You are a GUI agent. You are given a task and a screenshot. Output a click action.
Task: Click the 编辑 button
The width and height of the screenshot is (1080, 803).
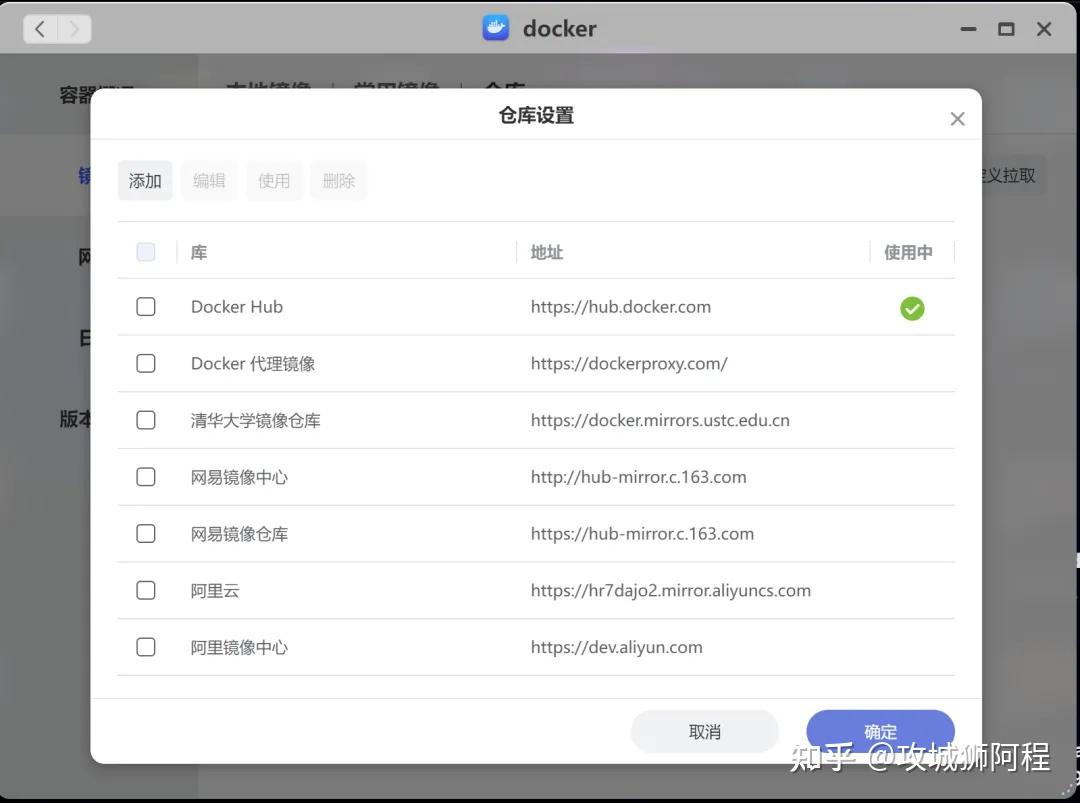point(209,180)
